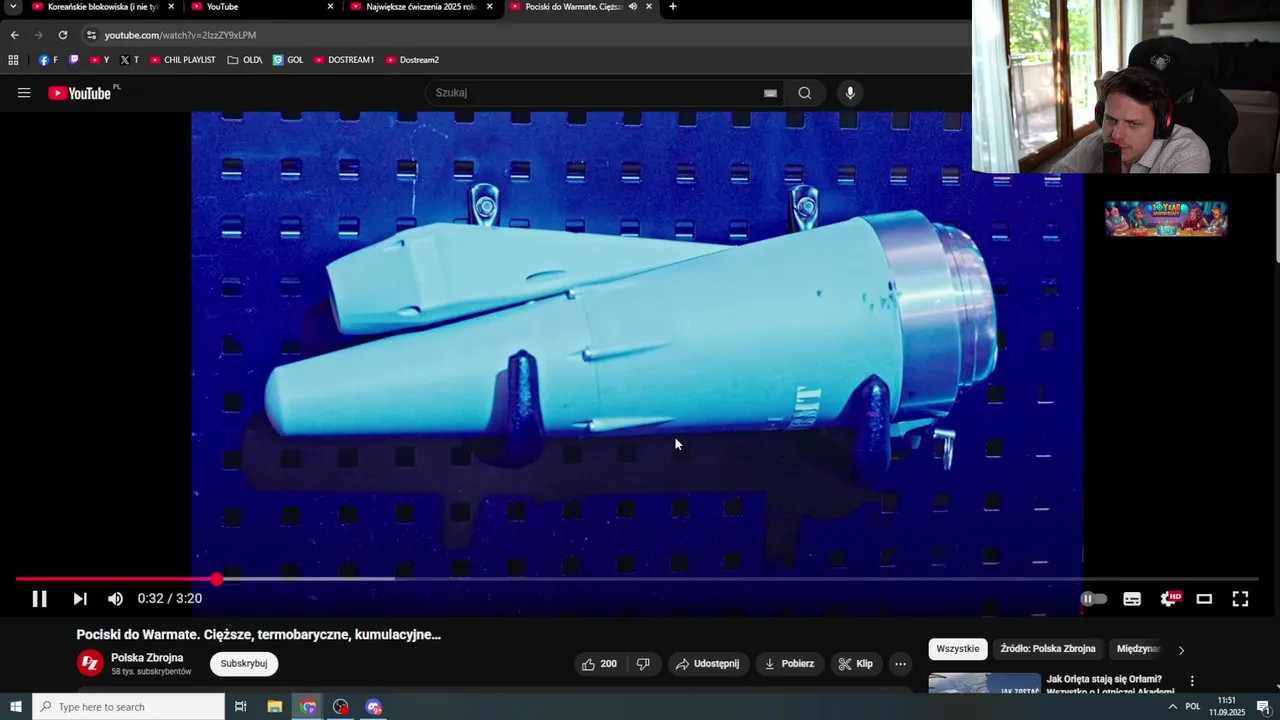Click the Pobierz download button
1280x720 pixels.
tap(789, 664)
